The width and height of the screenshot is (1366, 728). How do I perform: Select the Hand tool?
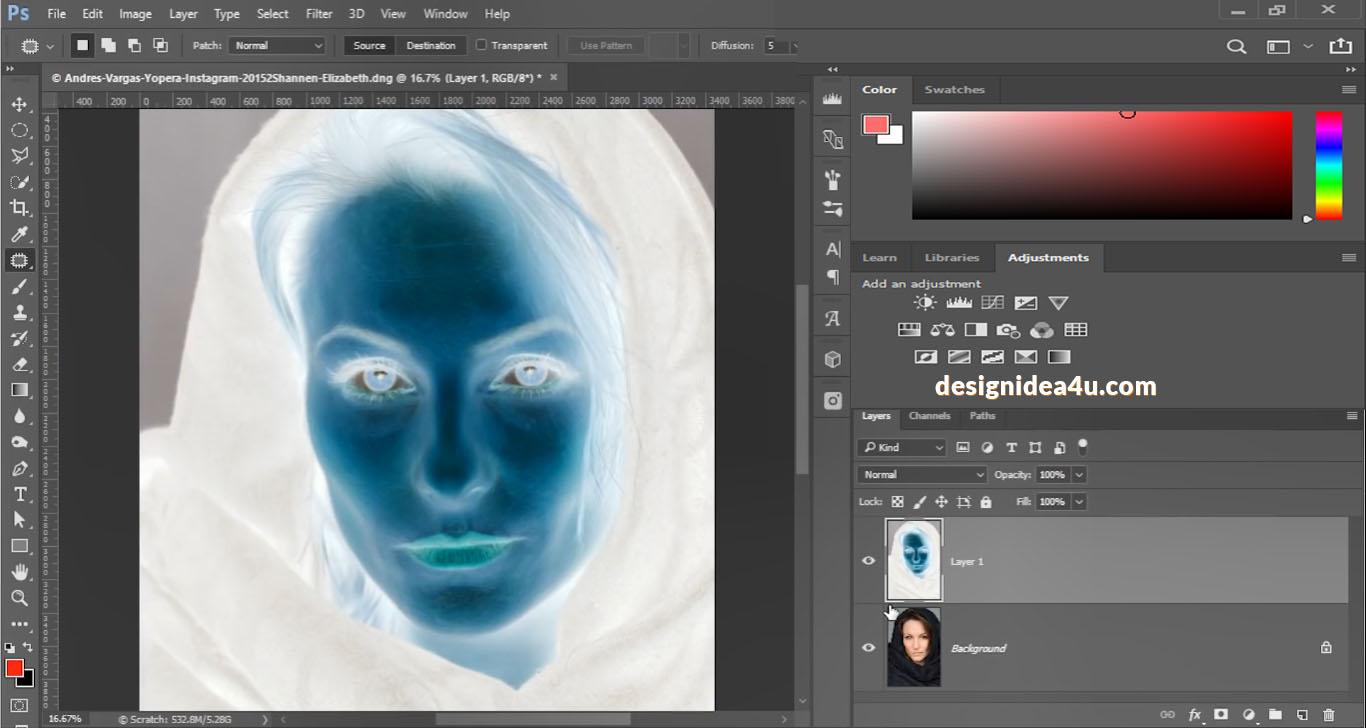coord(19,572)
